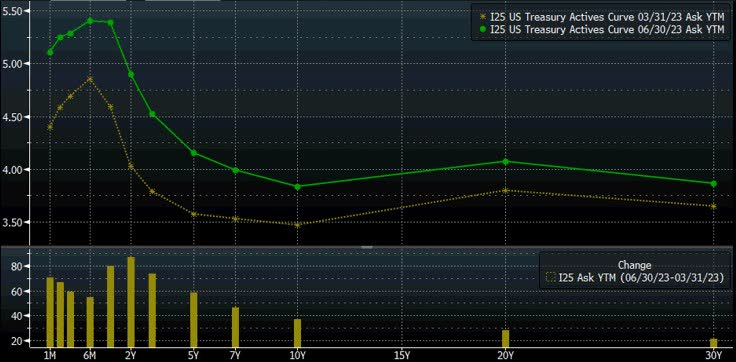Click yellow 03/31/23 legend star marker
Viewport: 736px width, 362px height.
click(x=483, y=16)
